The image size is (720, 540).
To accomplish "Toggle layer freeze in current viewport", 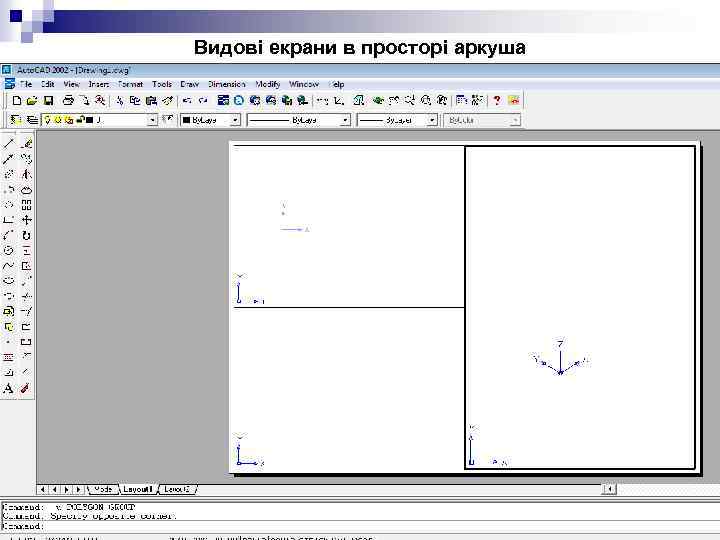I will click(69, 120).
